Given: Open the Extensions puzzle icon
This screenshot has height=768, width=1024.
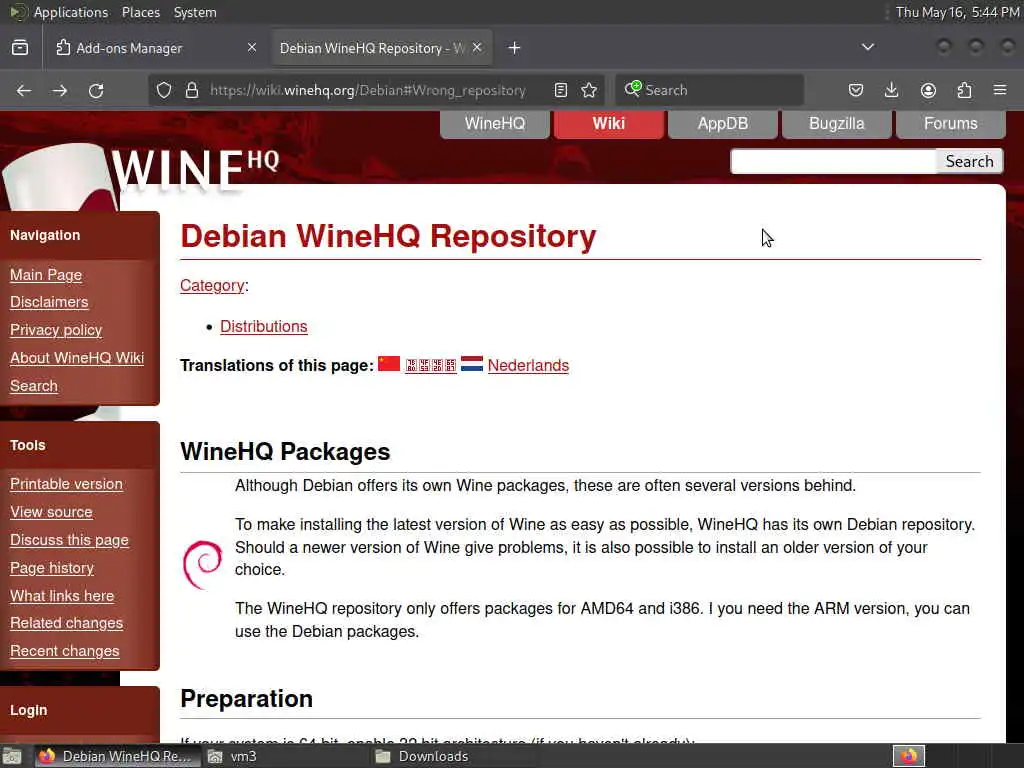Looking at the screenshot, I should pyautogui.click(x=964, y=90).
